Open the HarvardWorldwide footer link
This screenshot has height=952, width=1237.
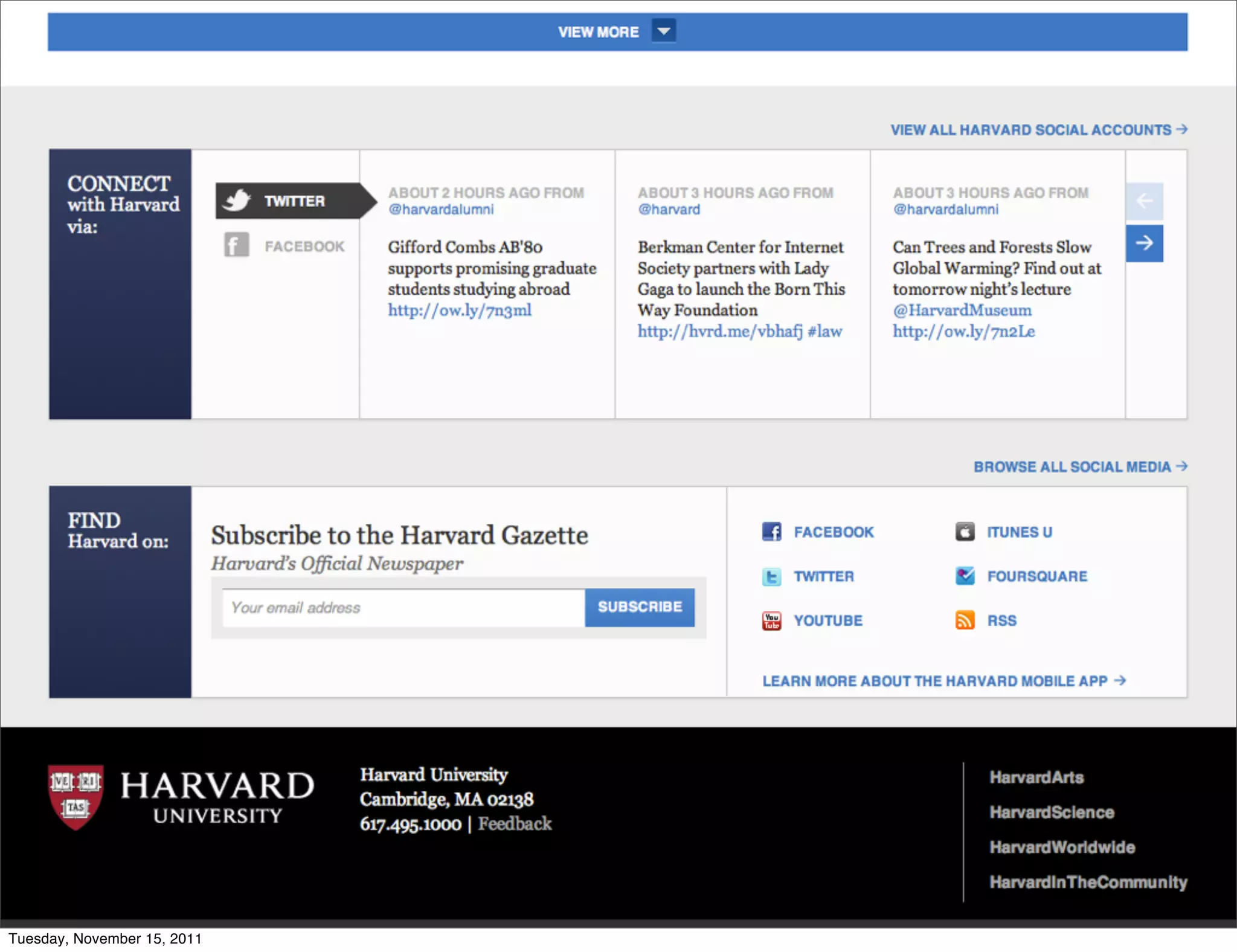tap(1062, 847)
